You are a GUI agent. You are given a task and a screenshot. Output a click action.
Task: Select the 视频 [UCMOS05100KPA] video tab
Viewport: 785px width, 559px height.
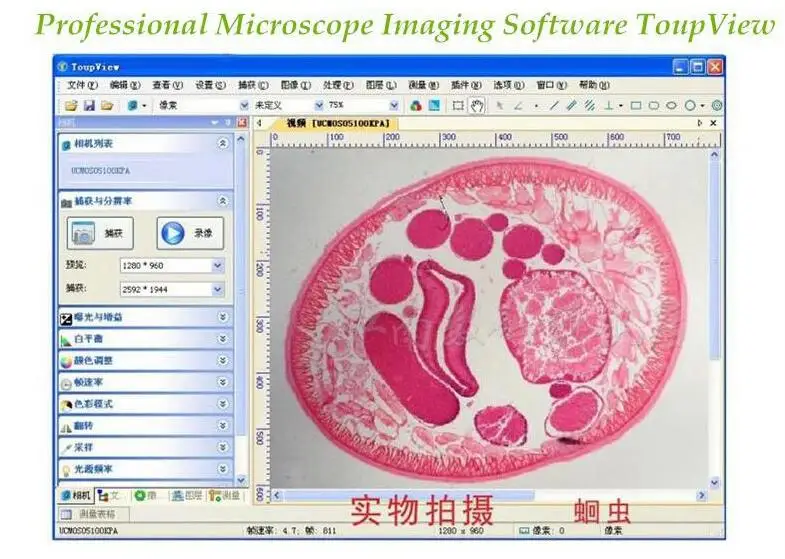[338, 123]
